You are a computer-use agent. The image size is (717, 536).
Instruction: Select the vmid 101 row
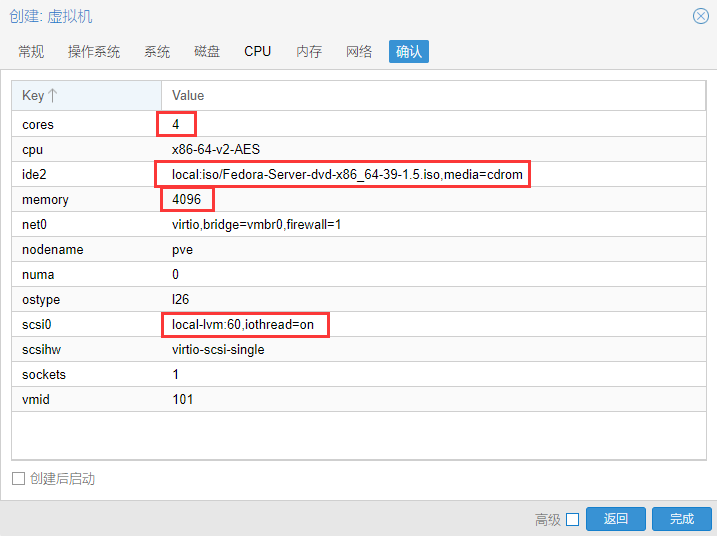[x=183, y=400]
